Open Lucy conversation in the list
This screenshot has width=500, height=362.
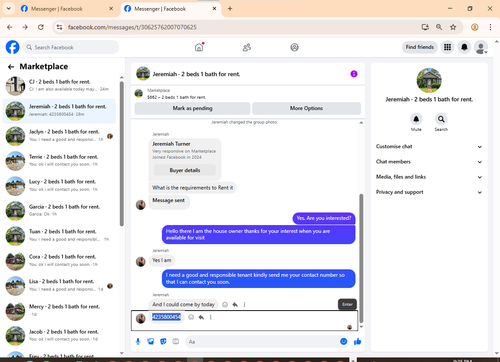coord(59,186)
